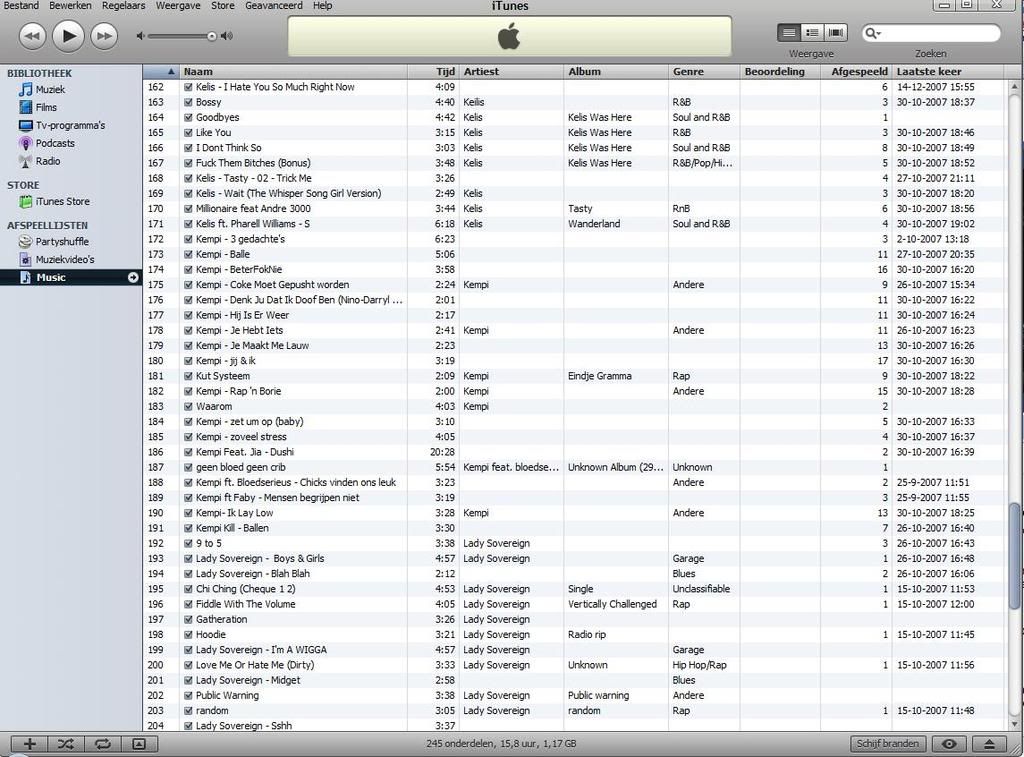Viewport: 1024px width, 757px height.
Task: Switch to Cover Flow view
Action: (835, 32)
